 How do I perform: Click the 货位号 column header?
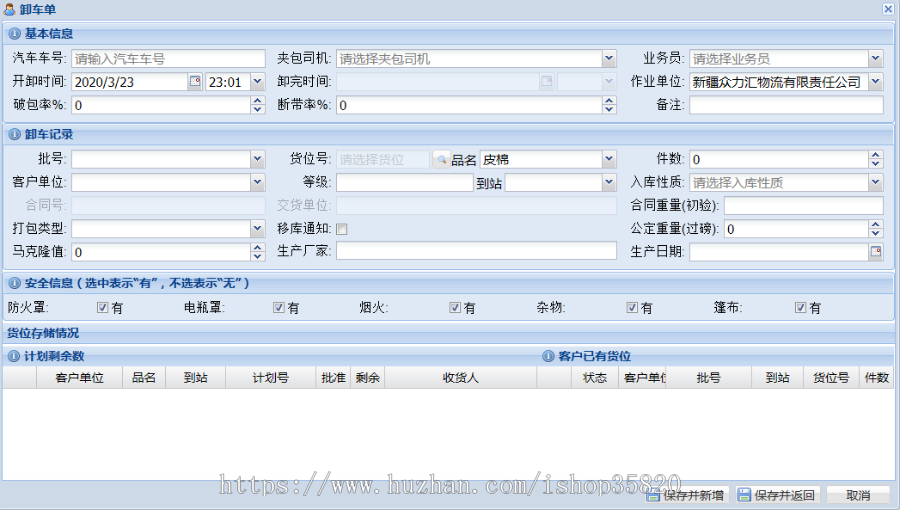(831, 377)
